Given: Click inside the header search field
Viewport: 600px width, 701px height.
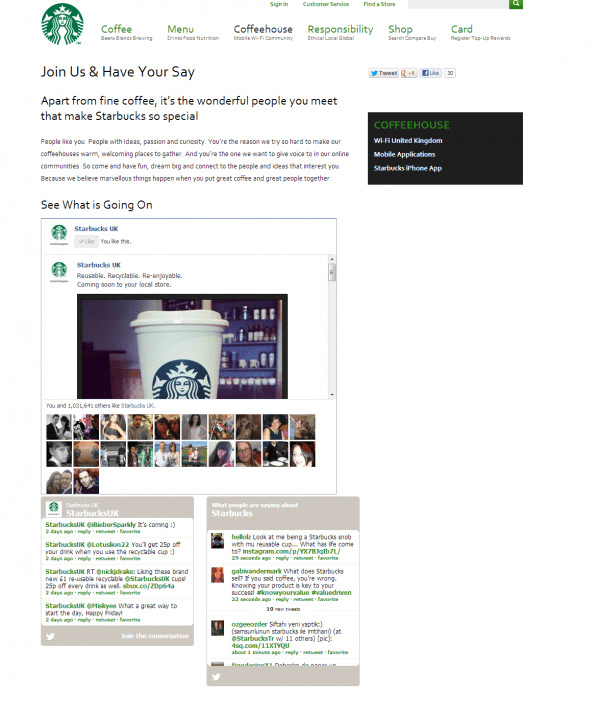Looking at the screenshot, I should point(458,4).
